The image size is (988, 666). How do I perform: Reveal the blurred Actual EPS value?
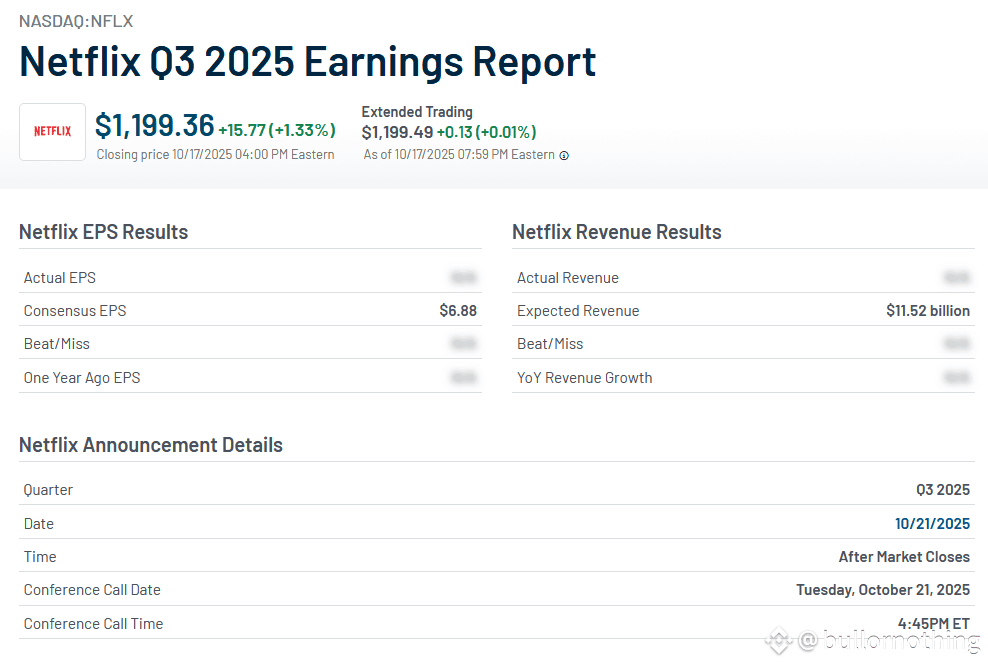click(x=463, y=277)
